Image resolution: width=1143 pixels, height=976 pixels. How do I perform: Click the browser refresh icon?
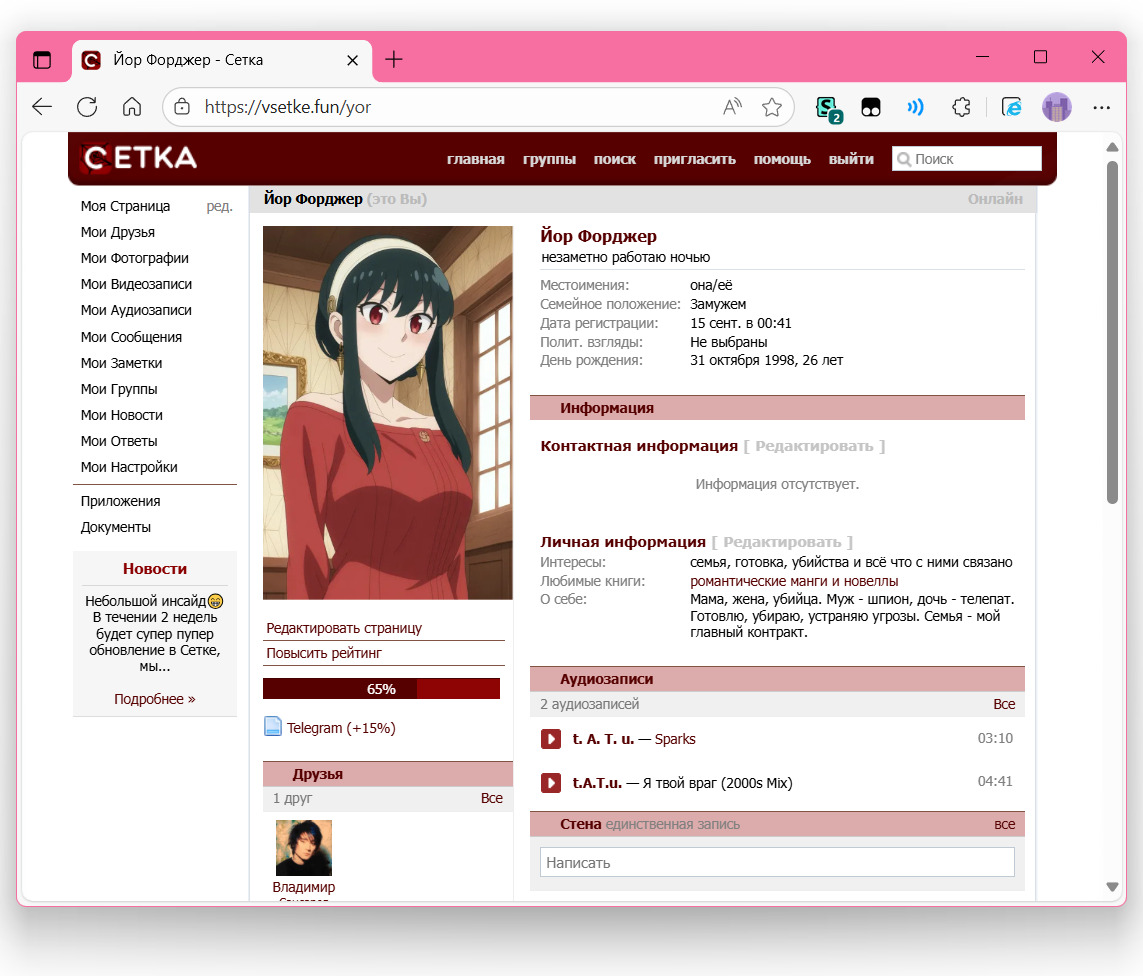coord(87,107)
